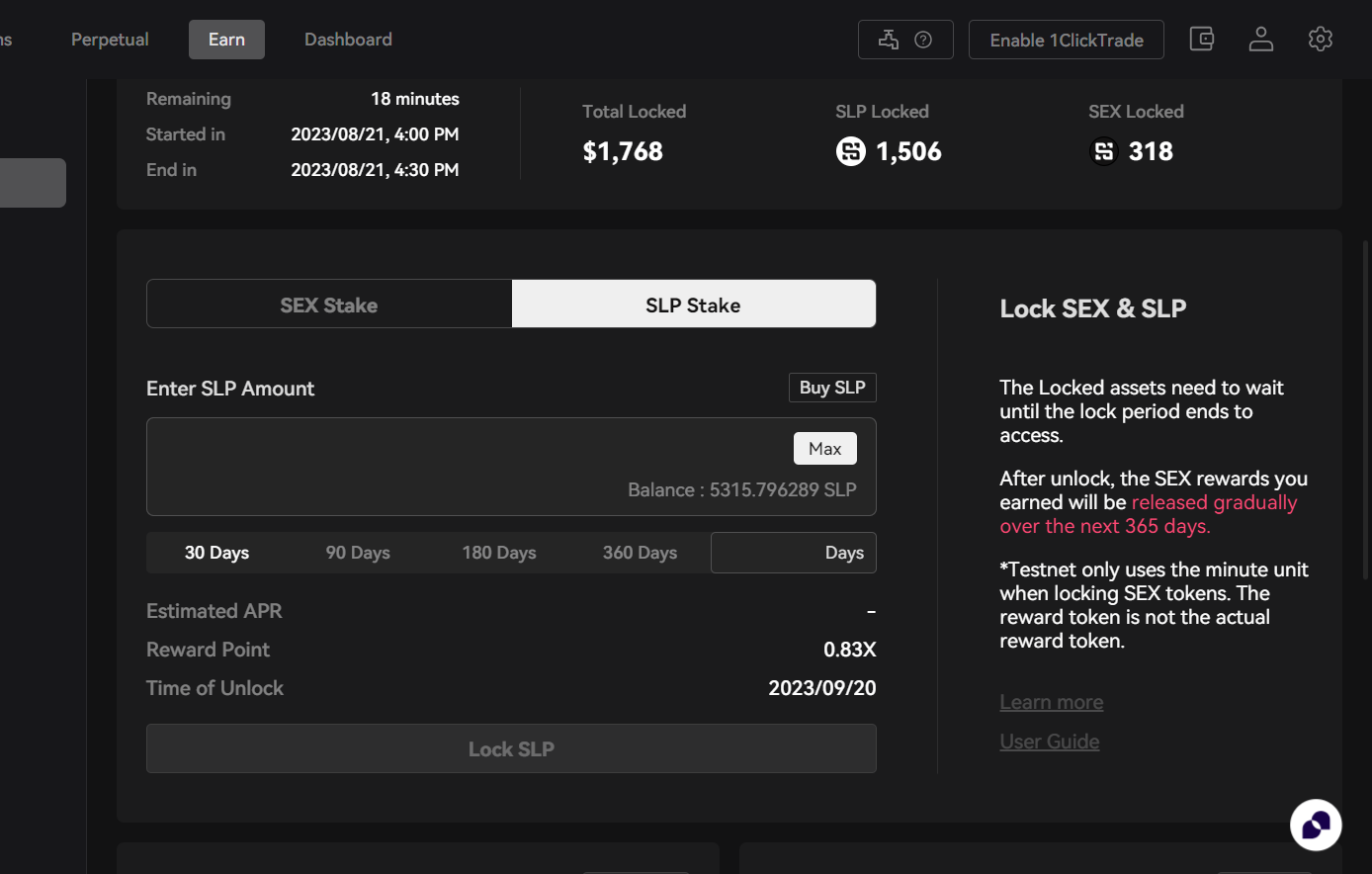This screenshot has width=1372, height=874.
Task: Click the 18 minutes remaining value
Action: [x=415, y=99]
